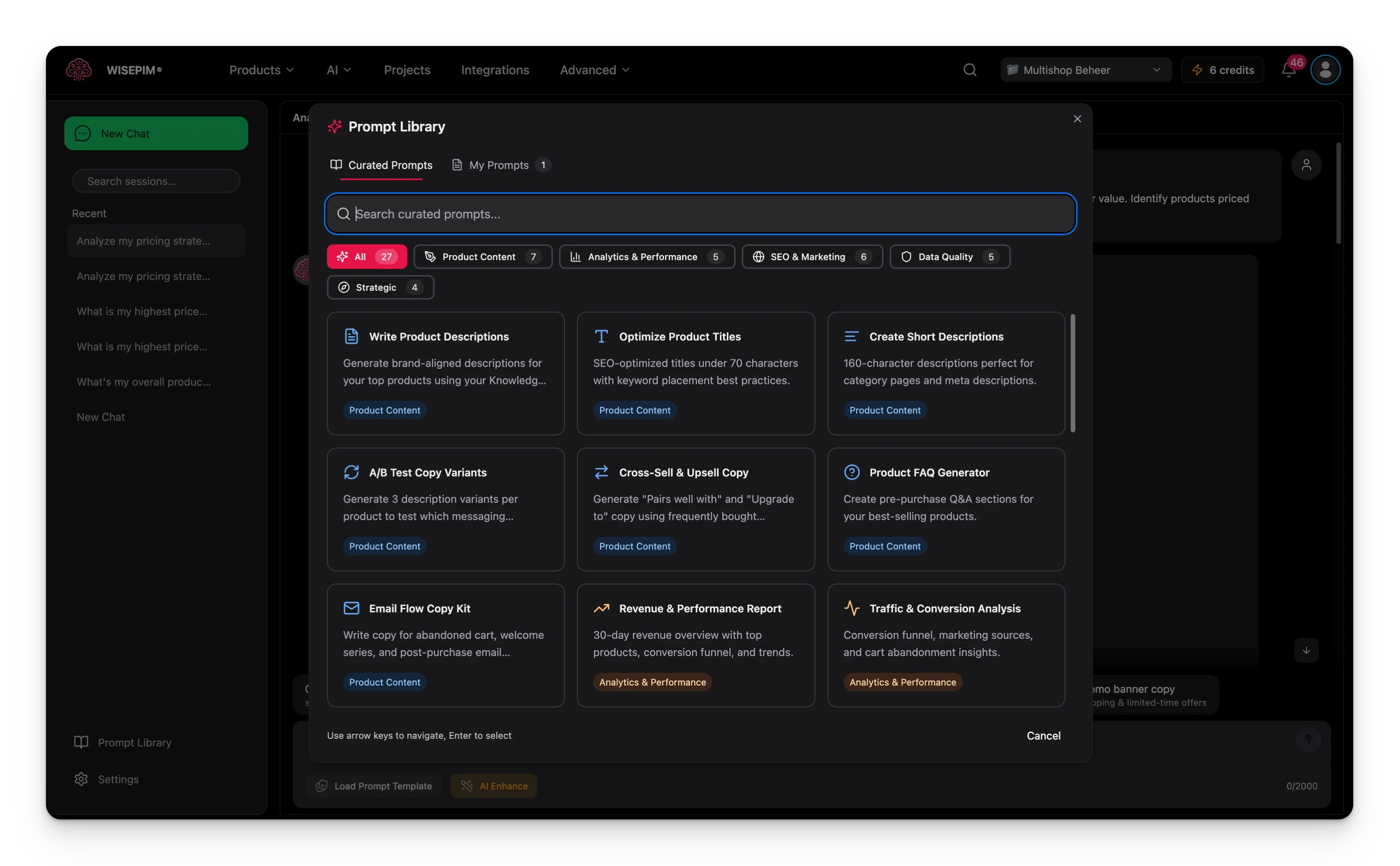Open the Multishop Beheer store selector
This screenshot has width=1400, height=866.
coord(1085,70)
